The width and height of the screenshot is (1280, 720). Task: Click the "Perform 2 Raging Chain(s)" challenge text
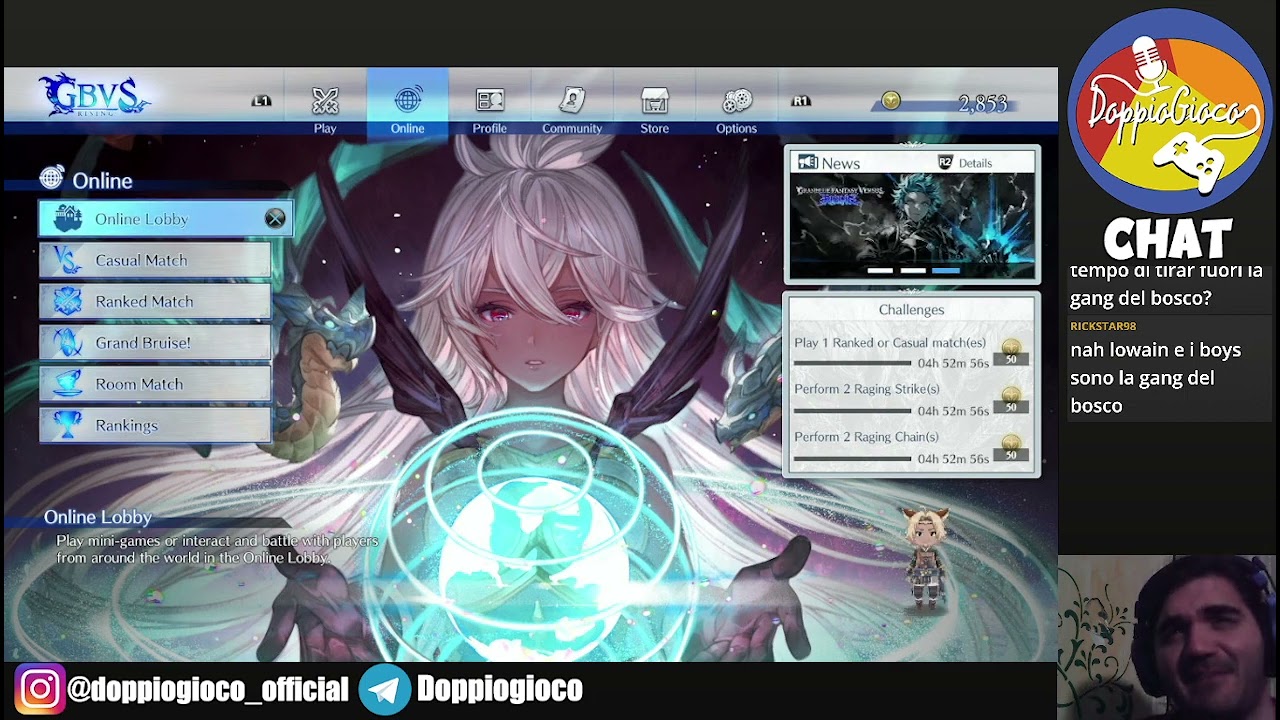click(866, 437)
